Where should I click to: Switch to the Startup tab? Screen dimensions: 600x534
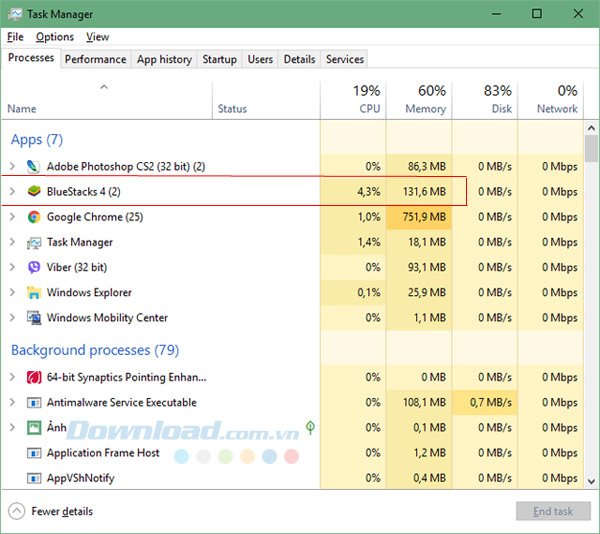219,59
